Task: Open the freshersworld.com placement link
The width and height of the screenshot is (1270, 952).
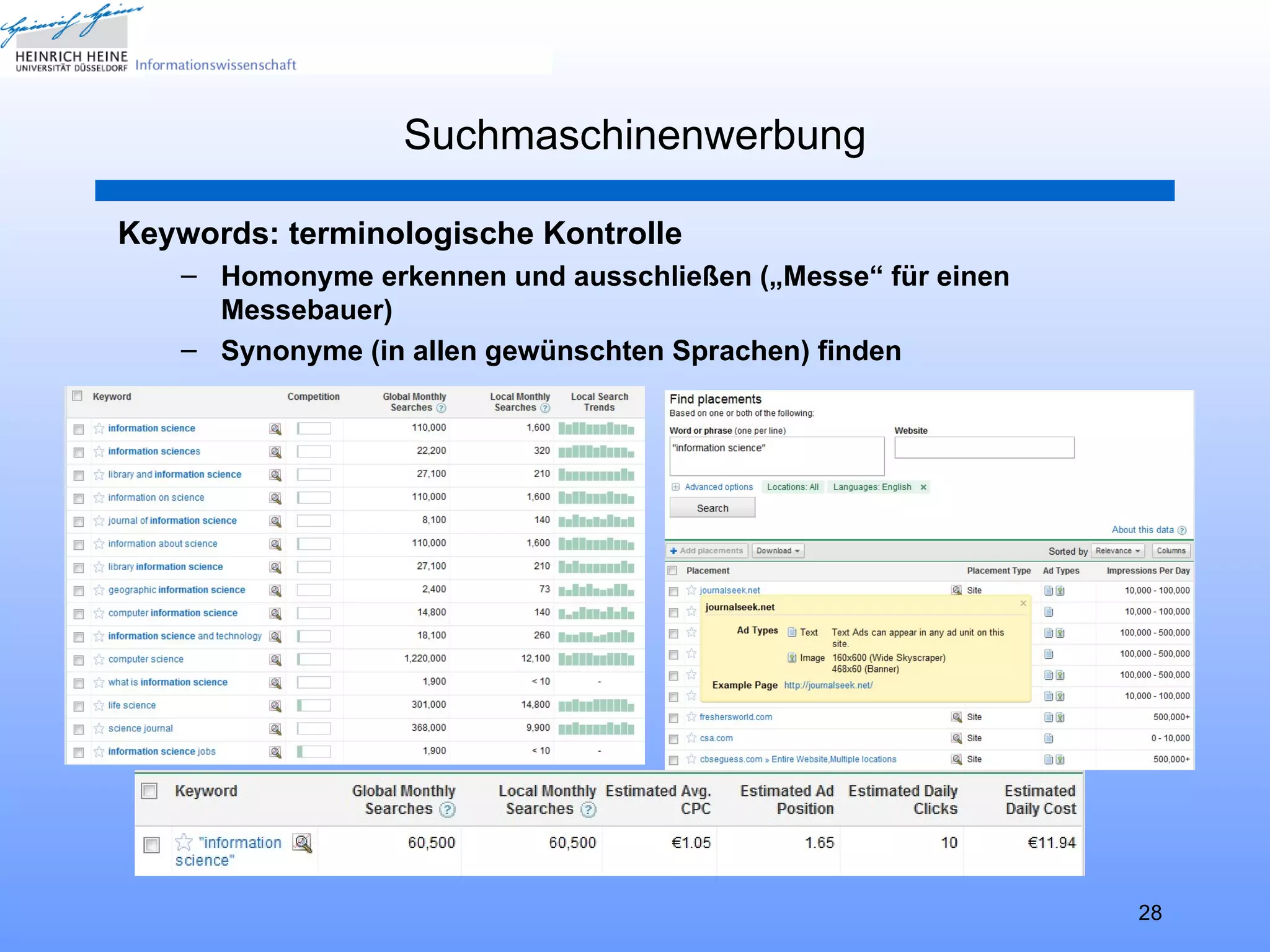Action: (735, 717)
